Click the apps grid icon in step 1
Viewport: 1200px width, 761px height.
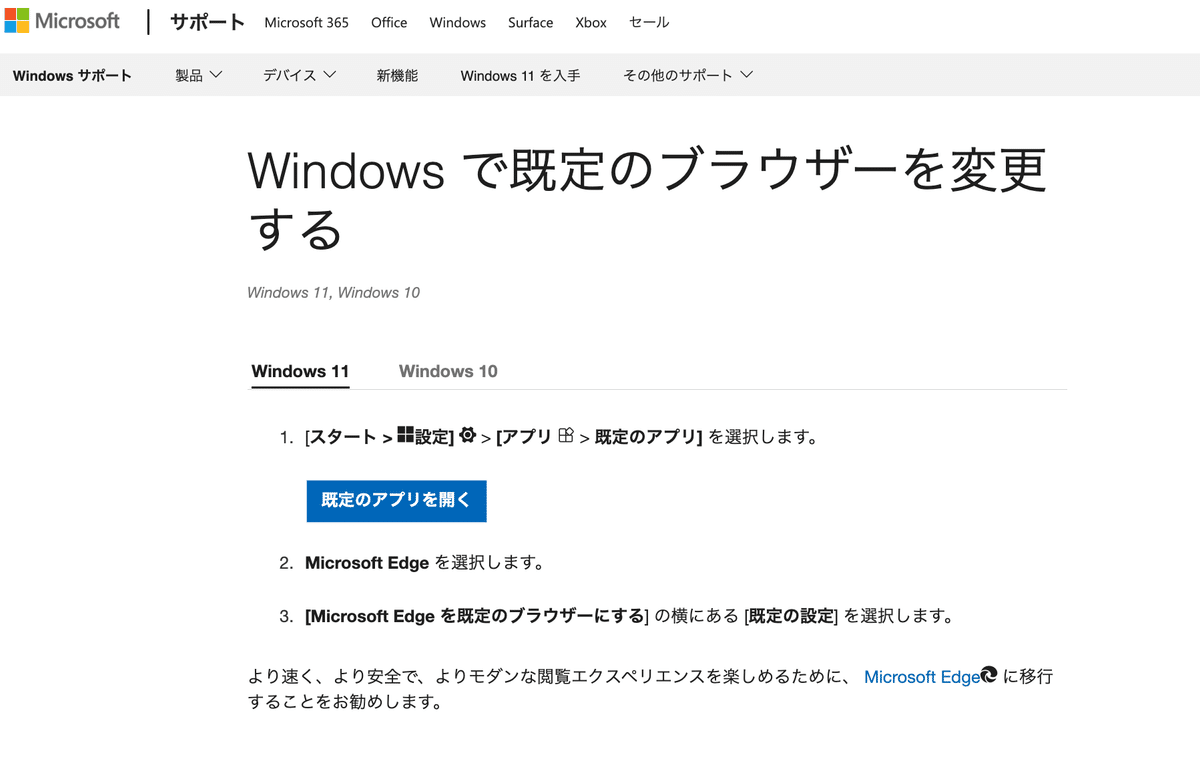566,435
